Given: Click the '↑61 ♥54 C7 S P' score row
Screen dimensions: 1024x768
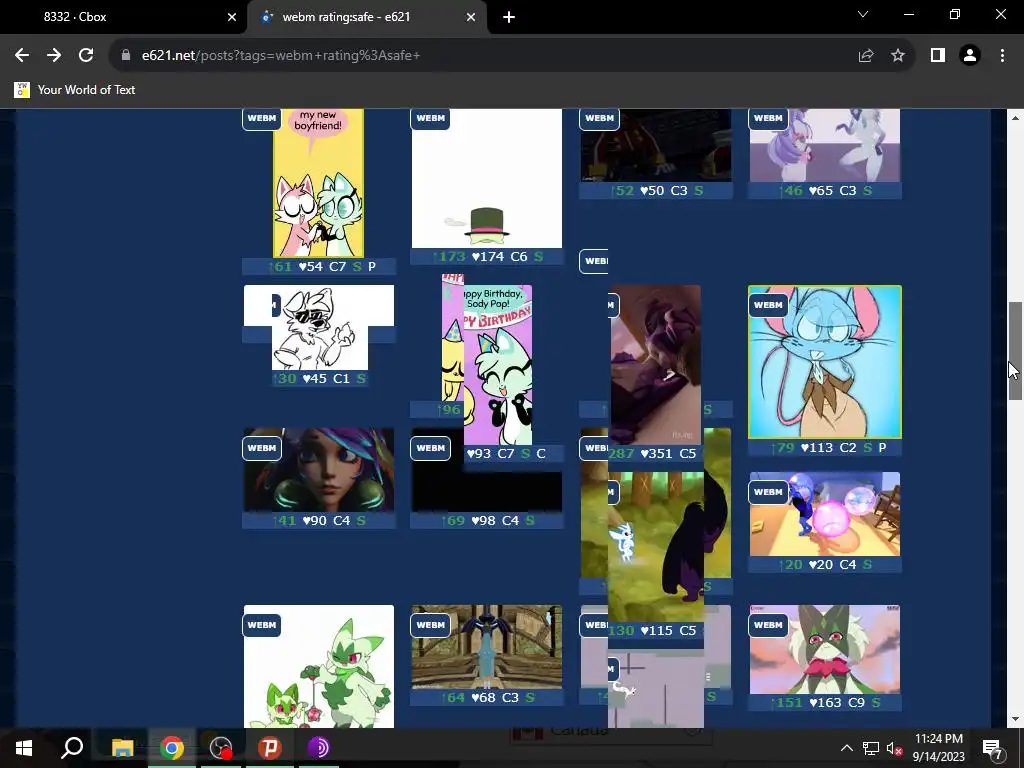Looking at the screenshot, I should (319, 266).
